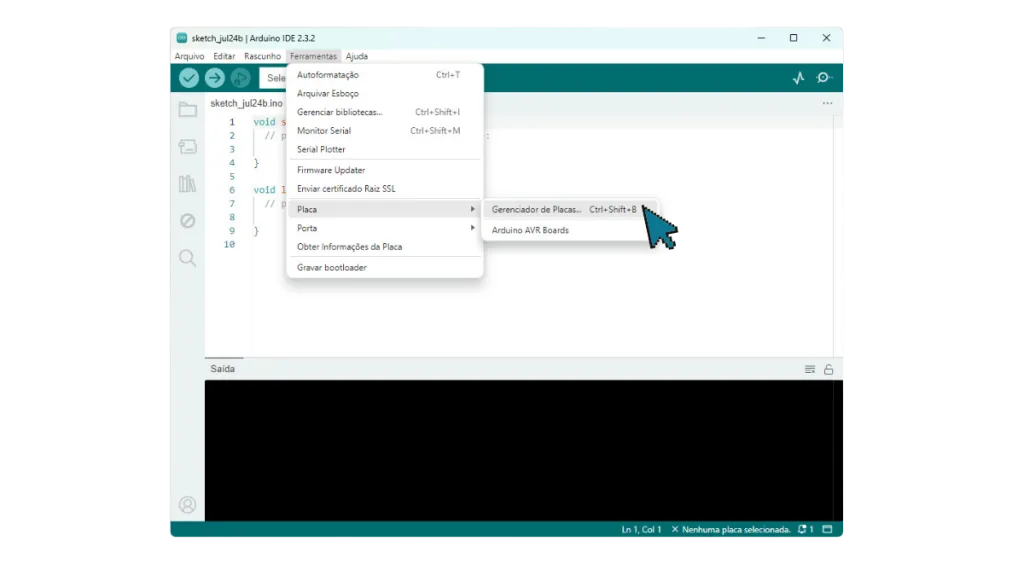Viewport: 1024px width, 576px height.
Task: Click the editor vertical scrollbar
Action: pos(838,235)
